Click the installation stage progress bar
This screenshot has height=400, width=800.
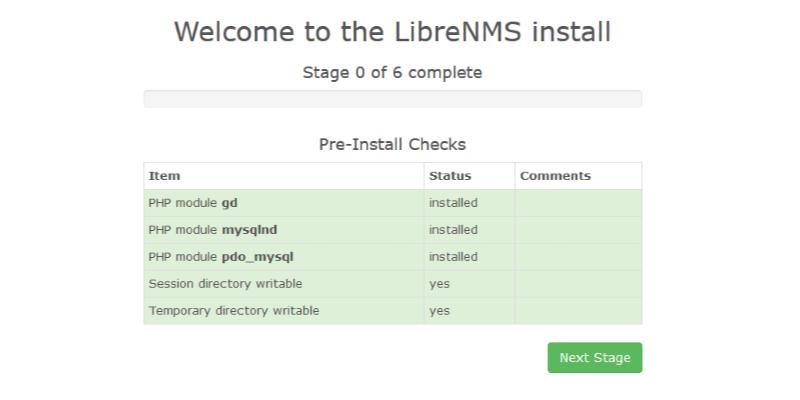392,99
